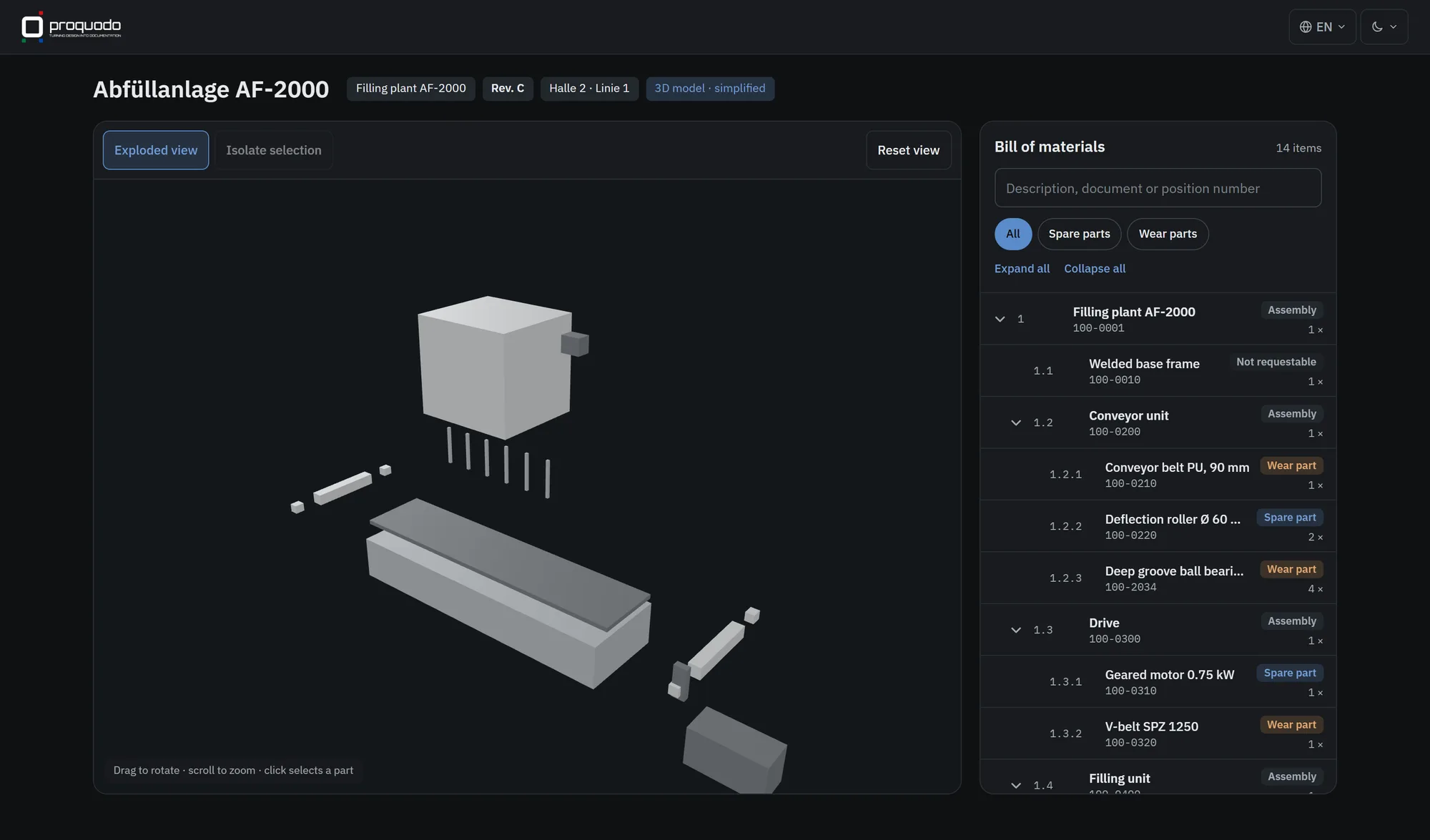Select the V-belt SPZ 1250 item
The height and width of the screenshot is (840, 1430).
[x=1158, y=733]
